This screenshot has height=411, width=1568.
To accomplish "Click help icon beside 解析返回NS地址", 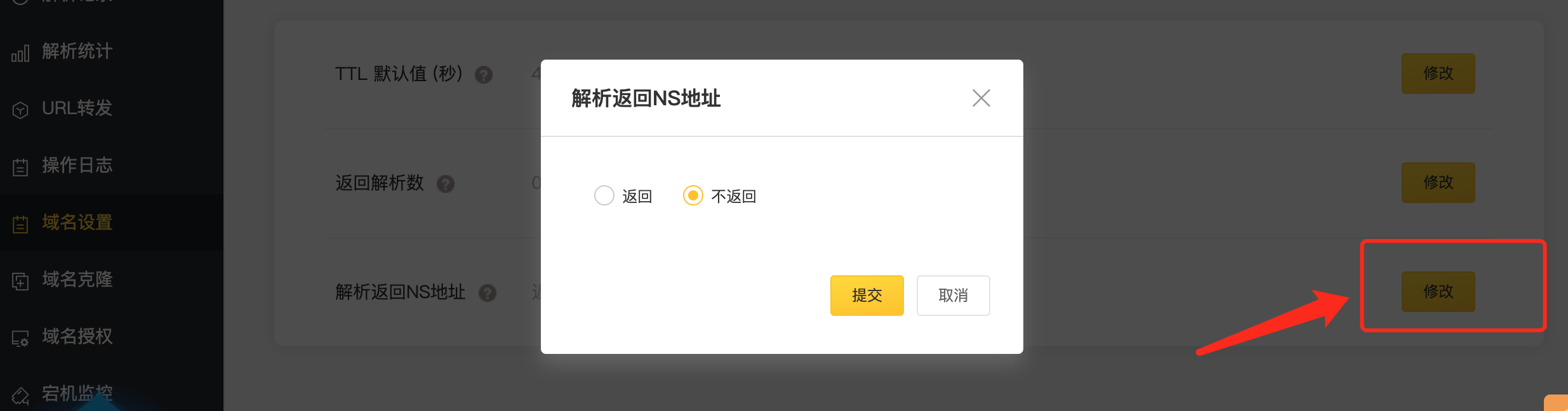I will [x=488, y=293].
